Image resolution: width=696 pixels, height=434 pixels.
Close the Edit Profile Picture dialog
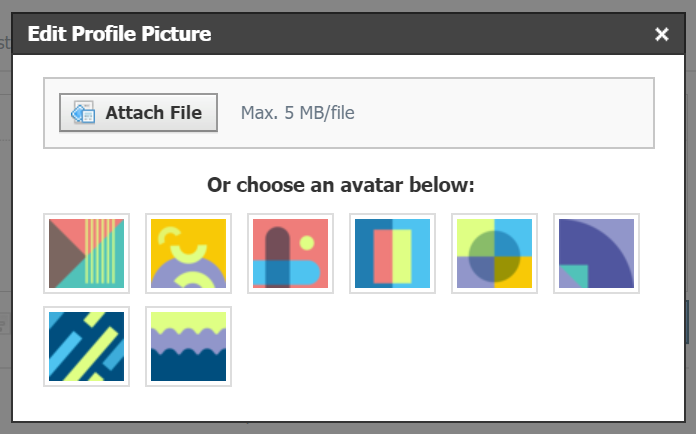point(661,35)
